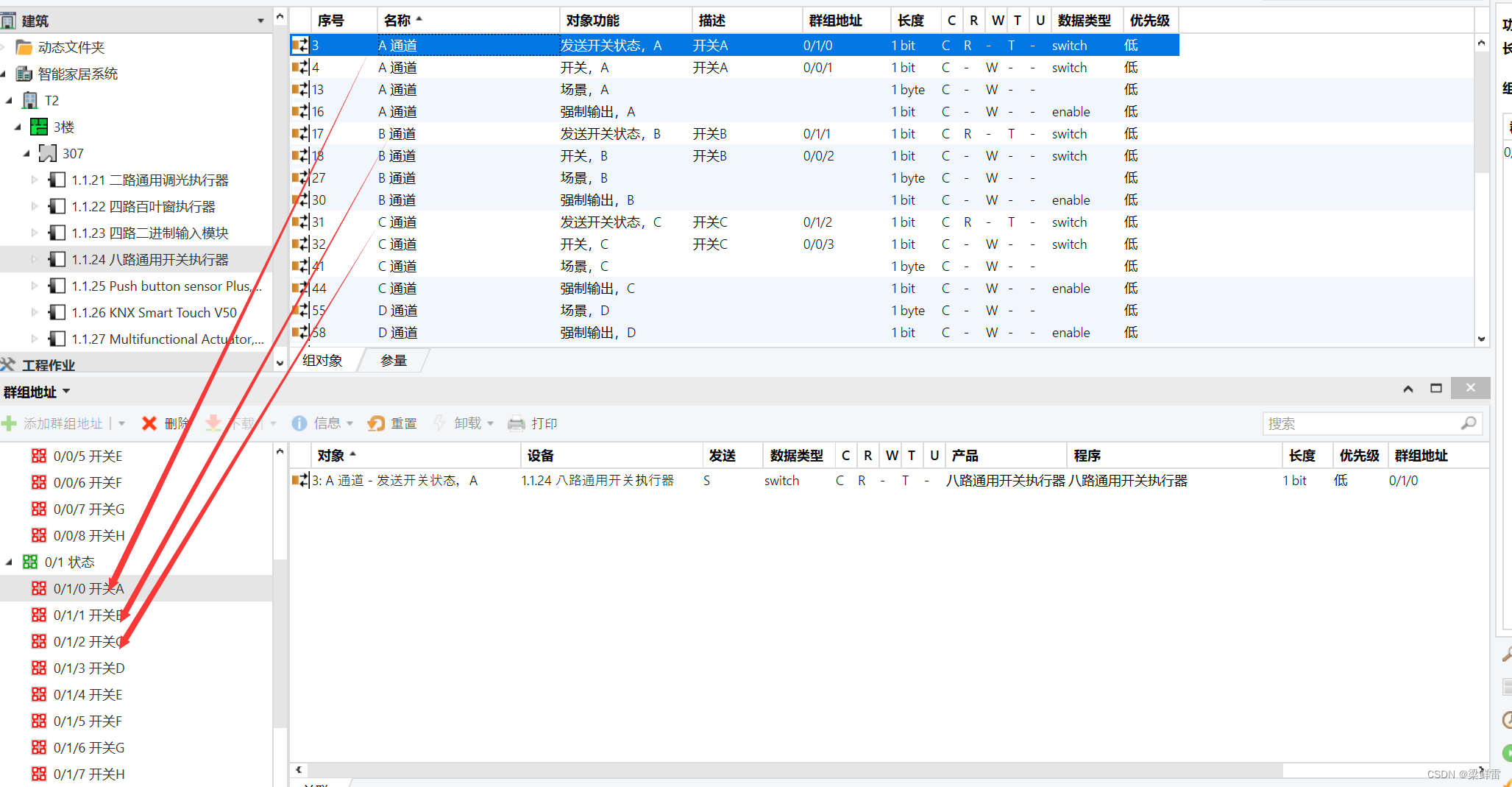The height and width of the screenshot is (787, 1512).
Task: Sort by the 对象功能 column header
Action: pos(592,21)
